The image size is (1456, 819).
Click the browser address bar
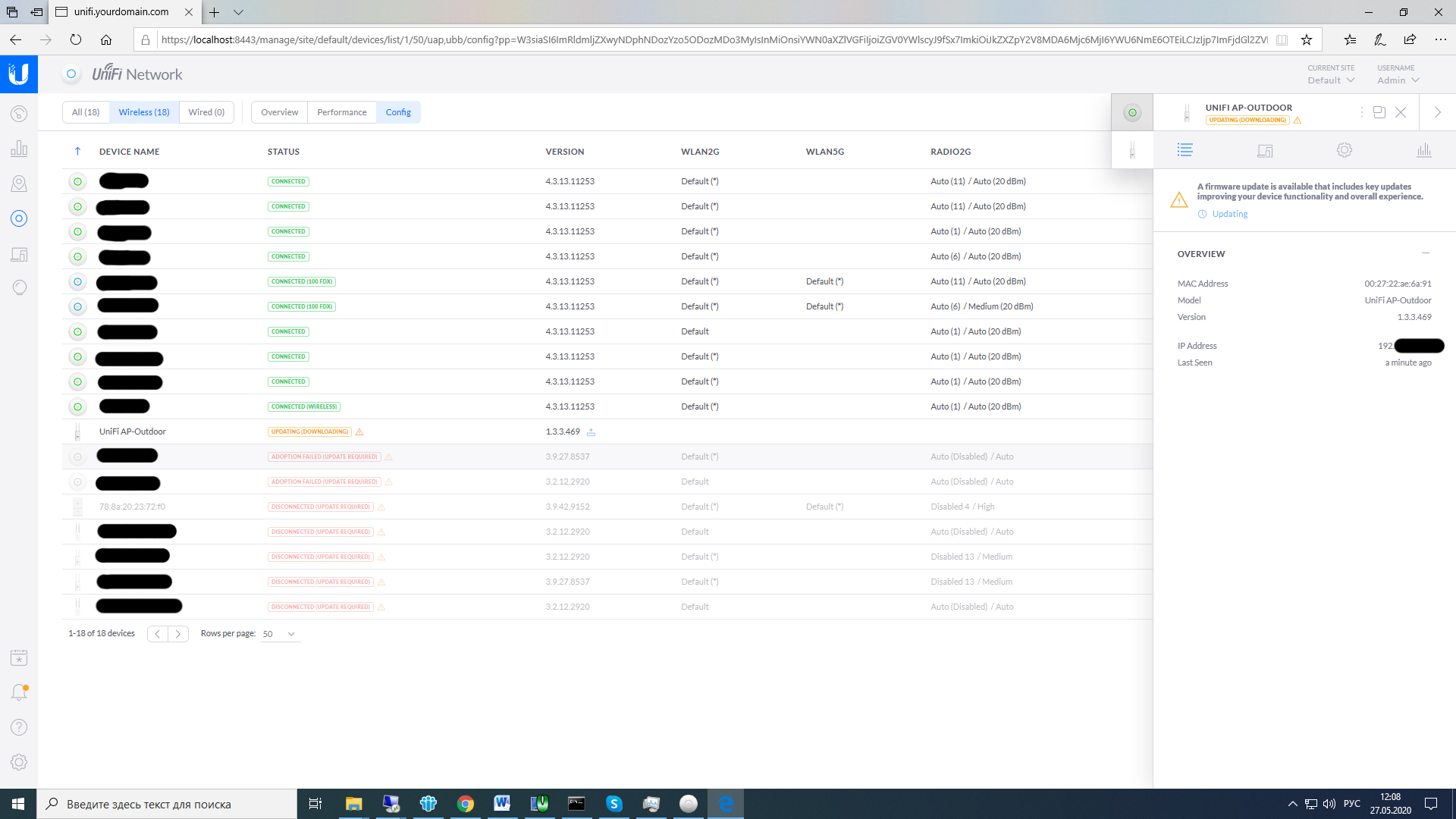(713, 39)
